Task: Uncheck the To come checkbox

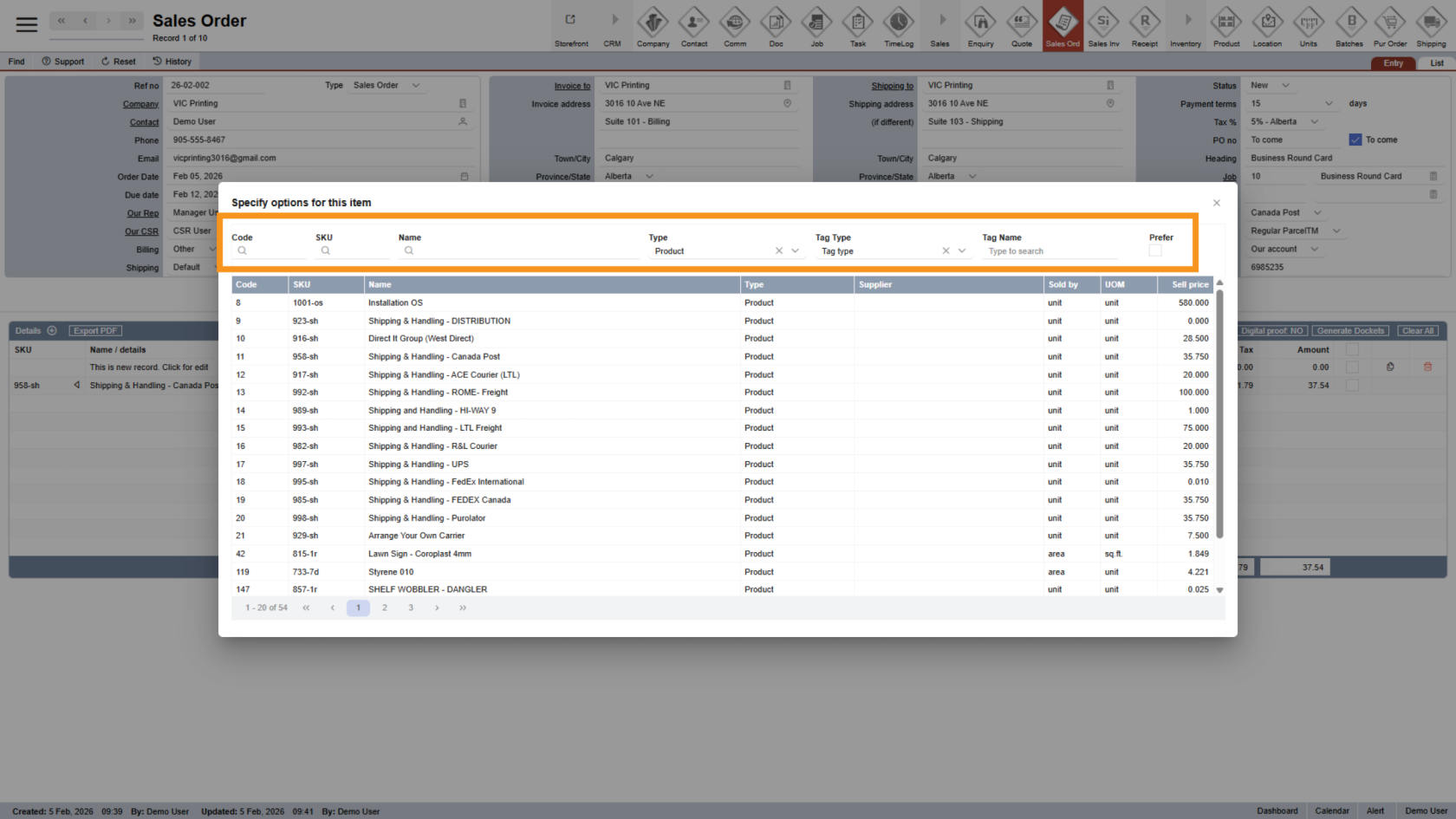Action: (1355, 140)
